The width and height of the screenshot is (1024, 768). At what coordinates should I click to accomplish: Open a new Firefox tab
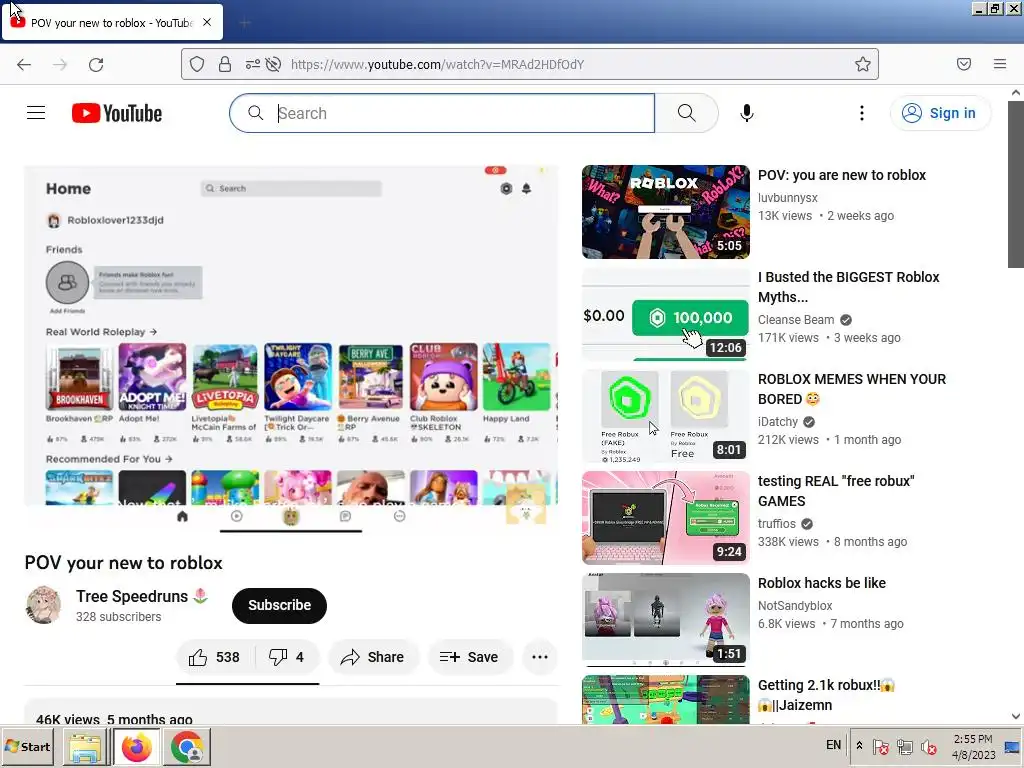pyautogui.click(x=245, y=23)
